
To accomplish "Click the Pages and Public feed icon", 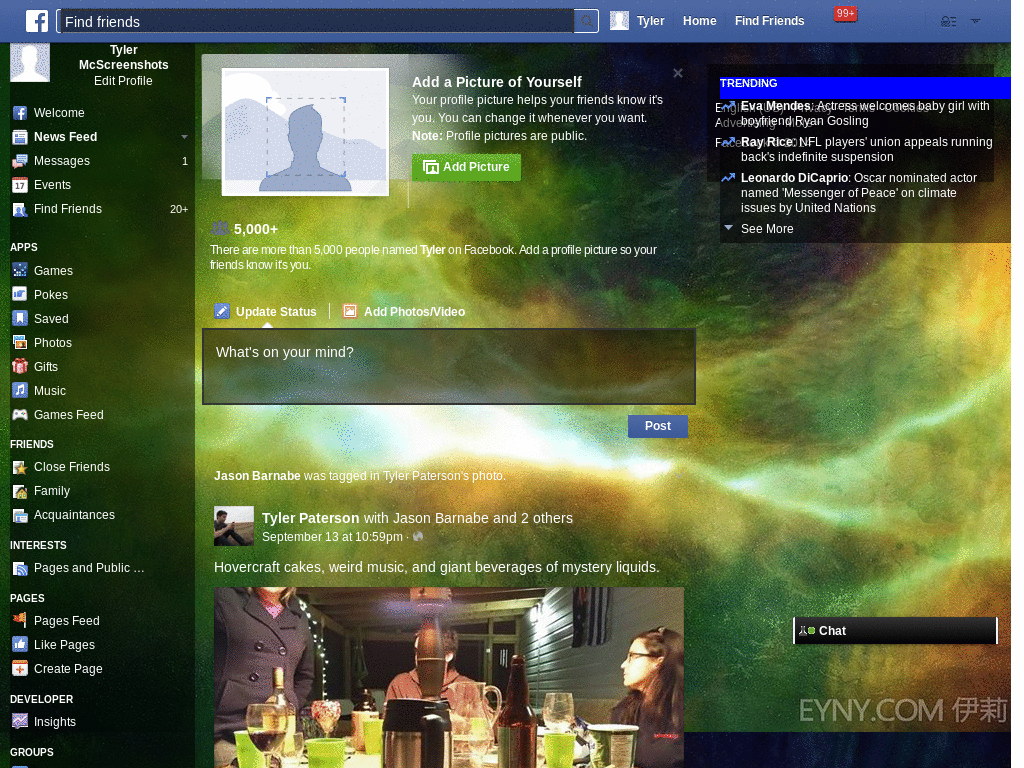I will (x=20, y=568).
